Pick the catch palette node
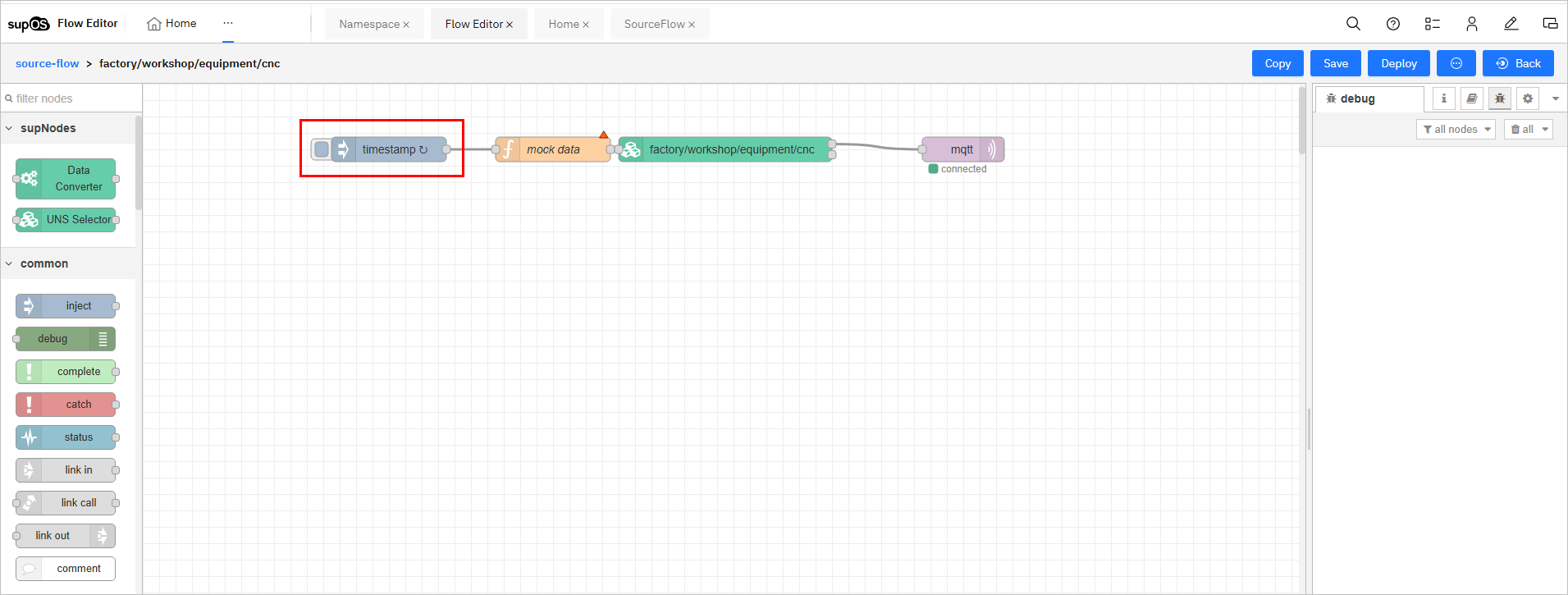Viewport: 1568px width, 595px height. point(66,405)
